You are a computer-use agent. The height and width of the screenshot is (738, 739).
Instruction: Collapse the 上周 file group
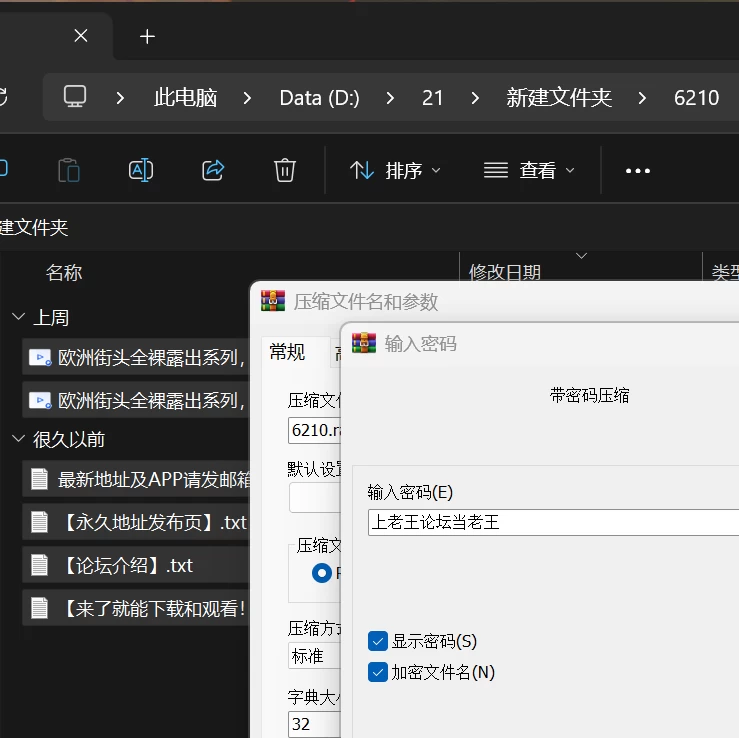pos(18,317)
